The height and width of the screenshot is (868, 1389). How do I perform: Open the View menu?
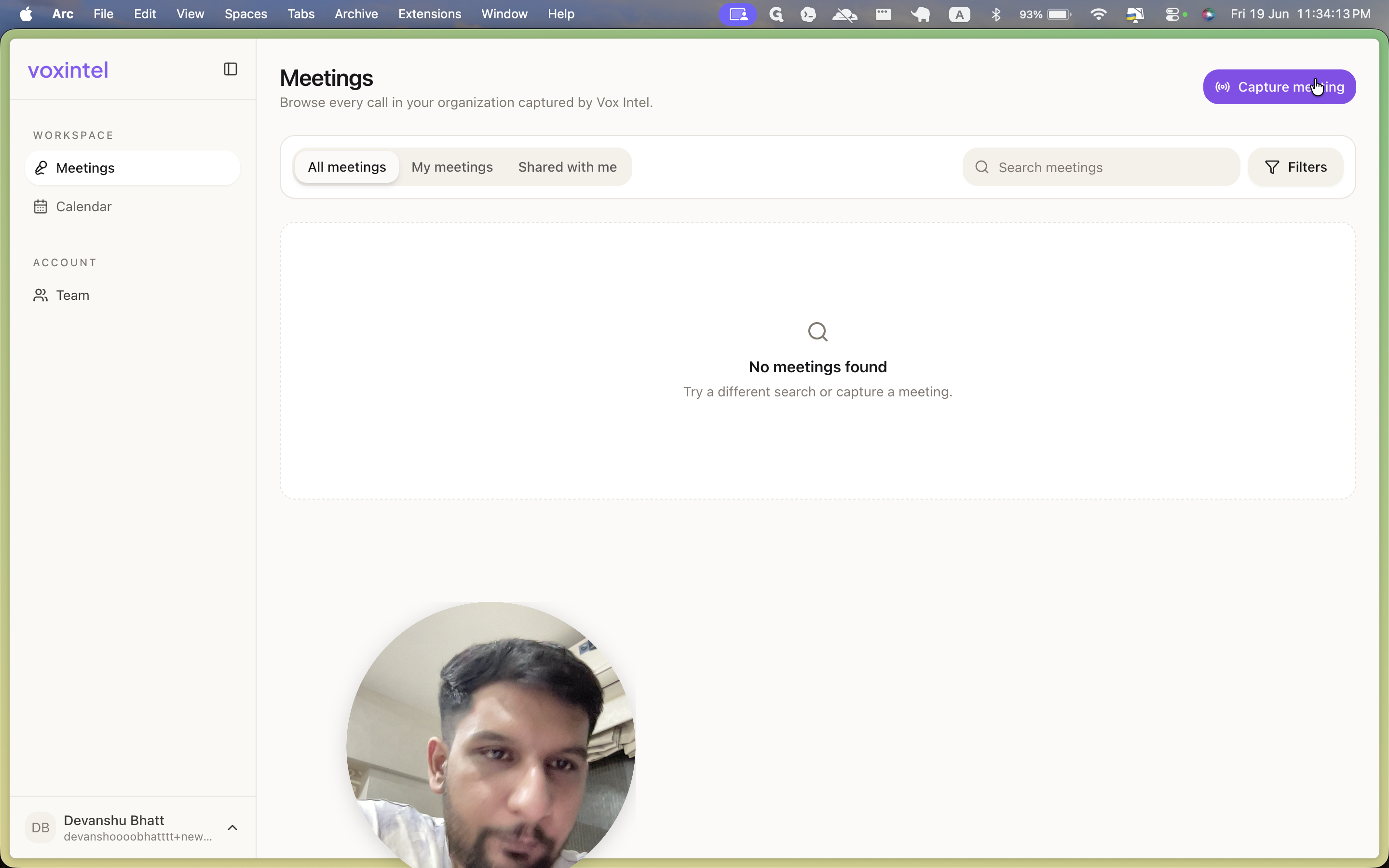pos(190,14)
